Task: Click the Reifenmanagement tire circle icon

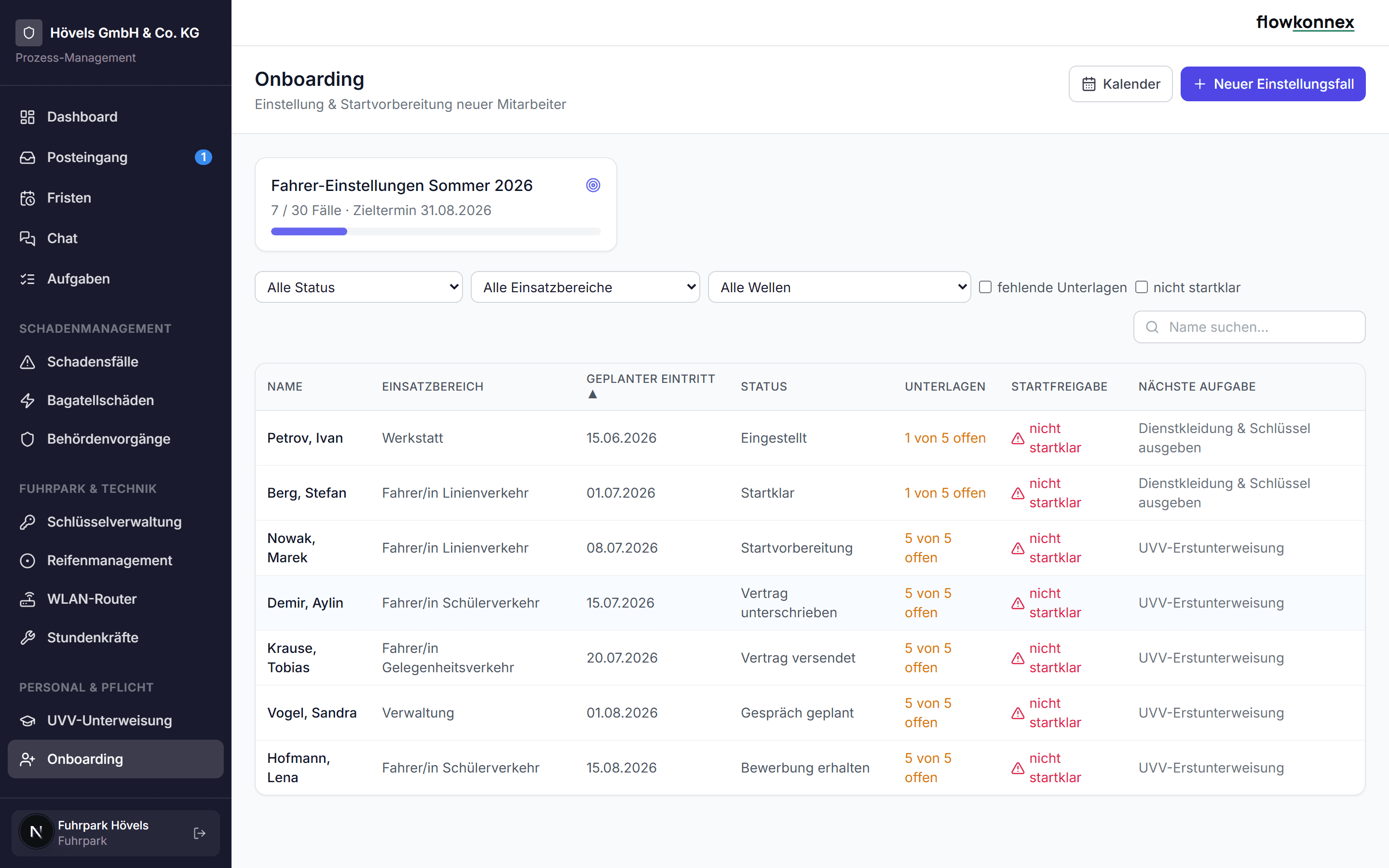Action: [27, 561]
